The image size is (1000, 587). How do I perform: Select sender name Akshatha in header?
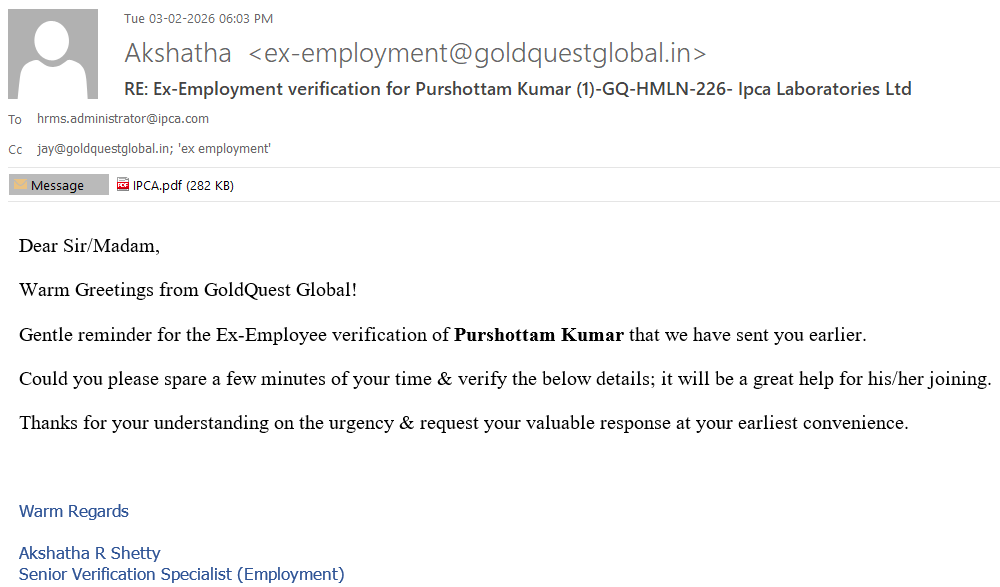(178, 54)
